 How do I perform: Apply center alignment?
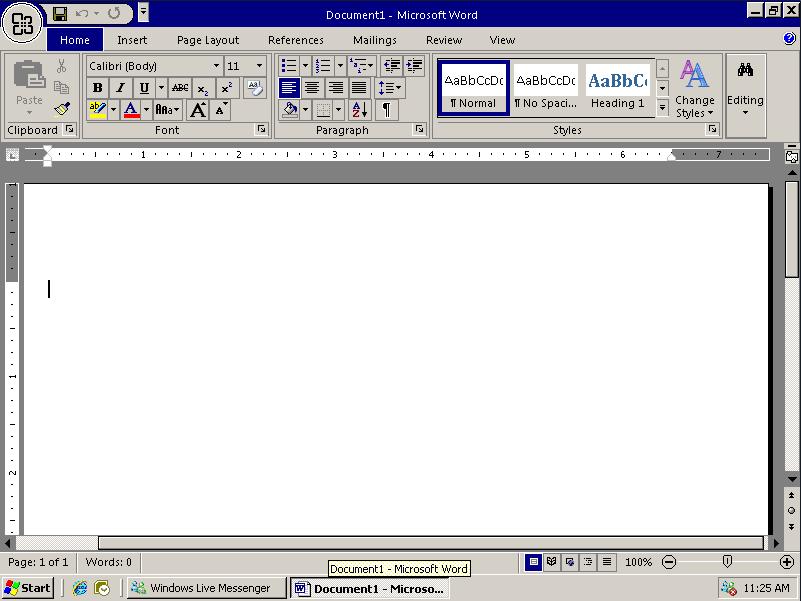[314, 87]
